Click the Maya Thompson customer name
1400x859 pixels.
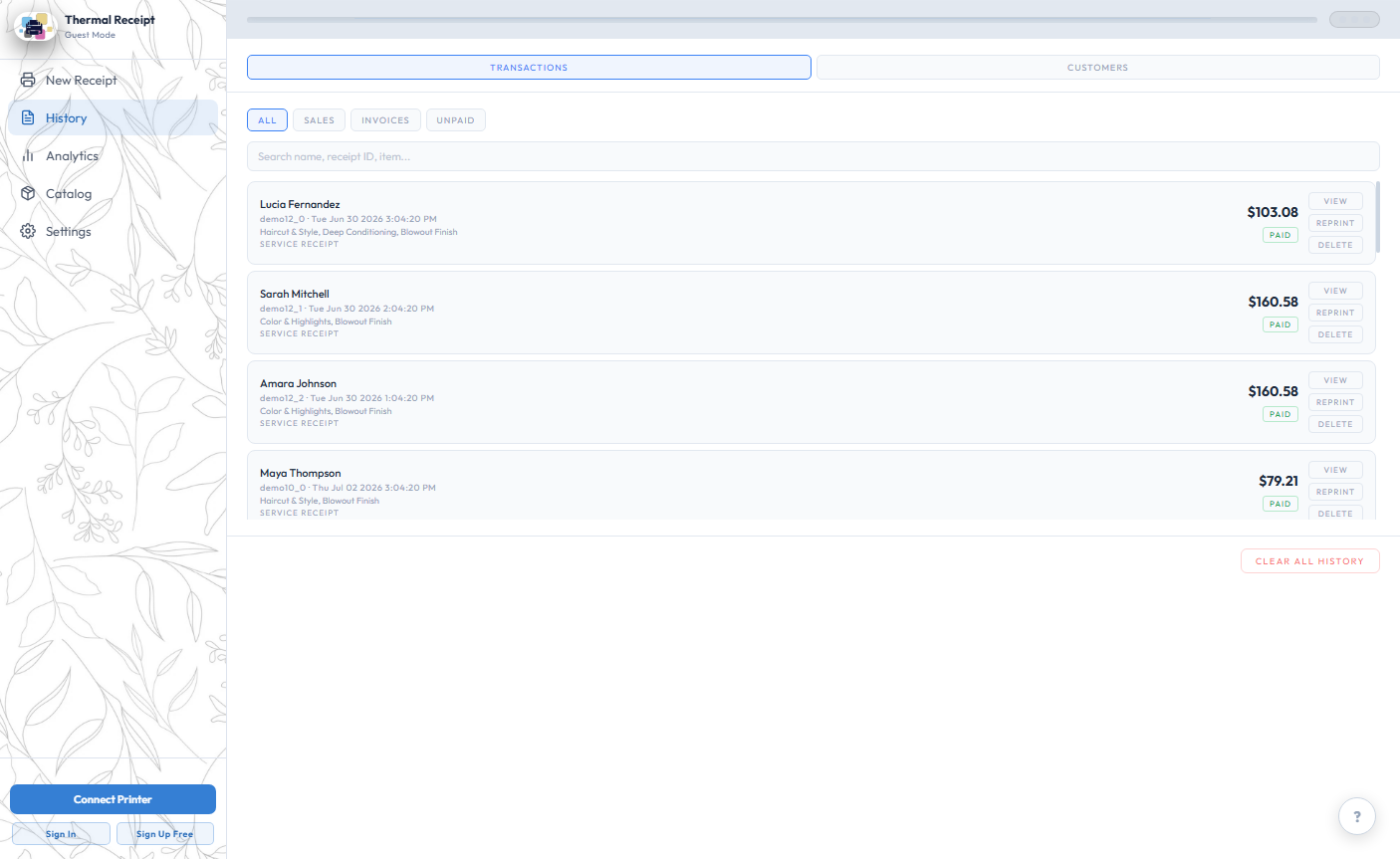click(x=301, y=473)
